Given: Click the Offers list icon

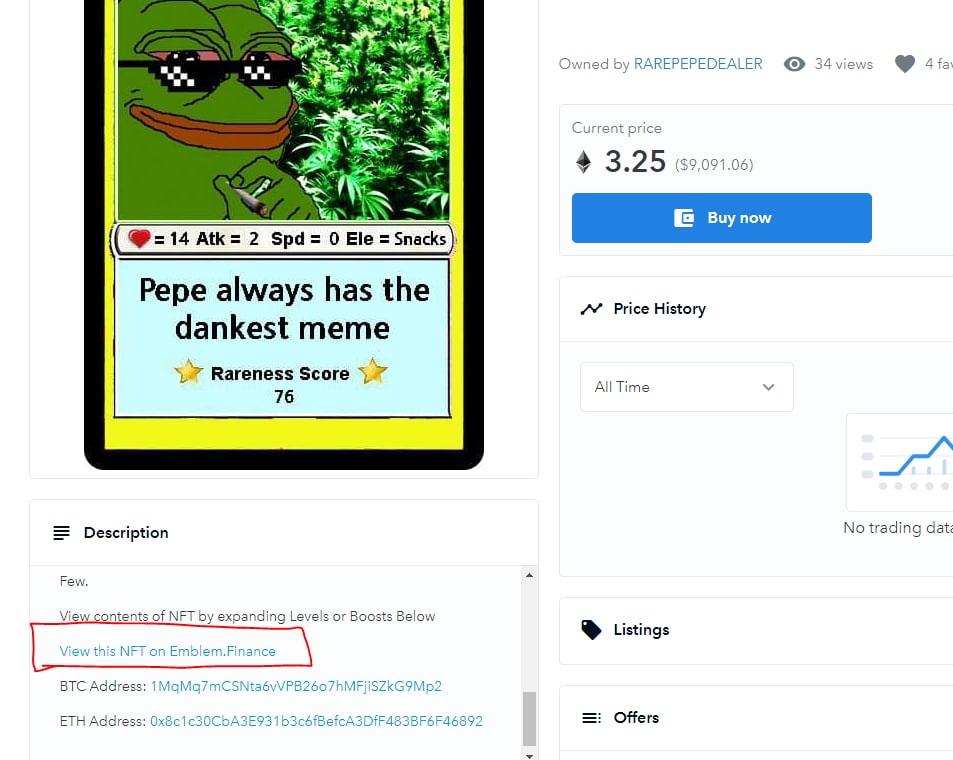Looking at the screenshot, I should (x=591, y=718).
